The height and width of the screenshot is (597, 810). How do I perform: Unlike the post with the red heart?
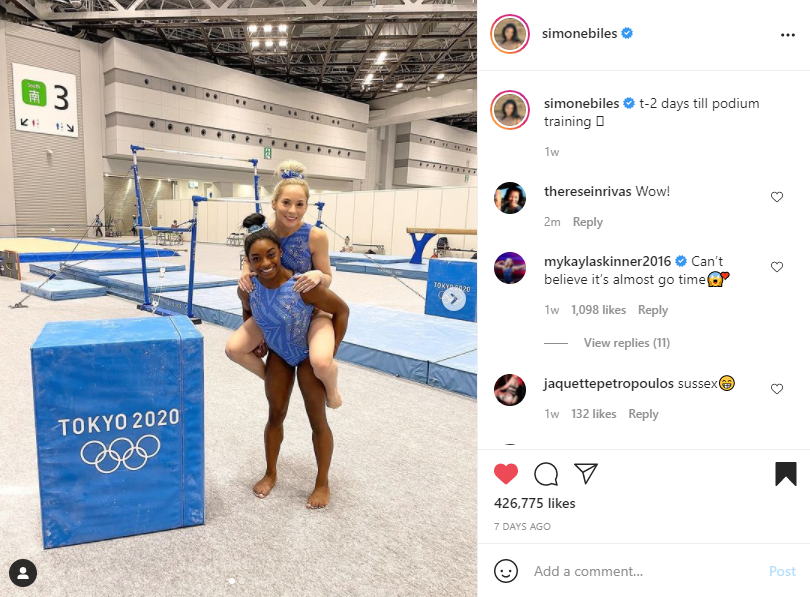coord(506,474)
